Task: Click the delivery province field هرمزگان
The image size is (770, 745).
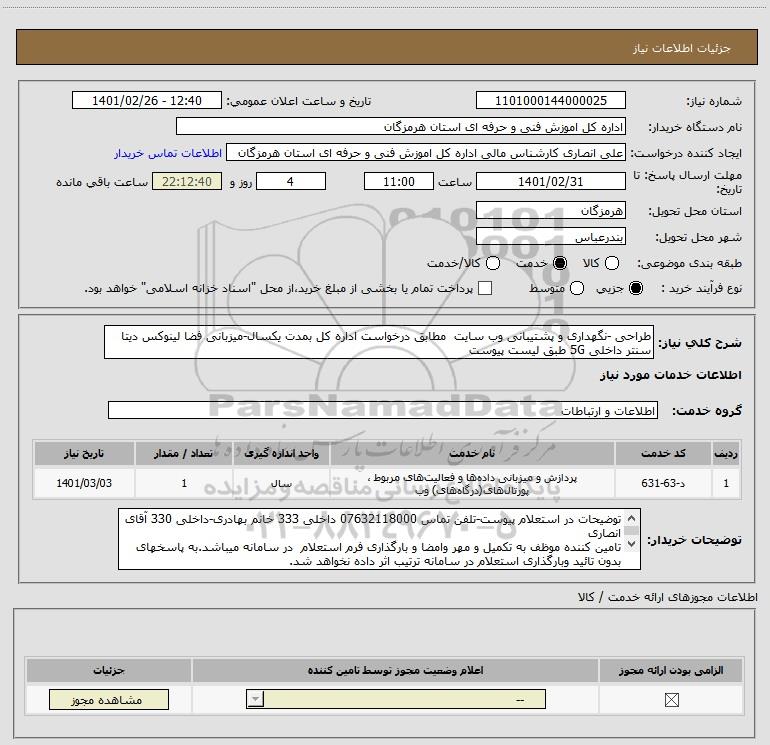Action: [550, 211]
